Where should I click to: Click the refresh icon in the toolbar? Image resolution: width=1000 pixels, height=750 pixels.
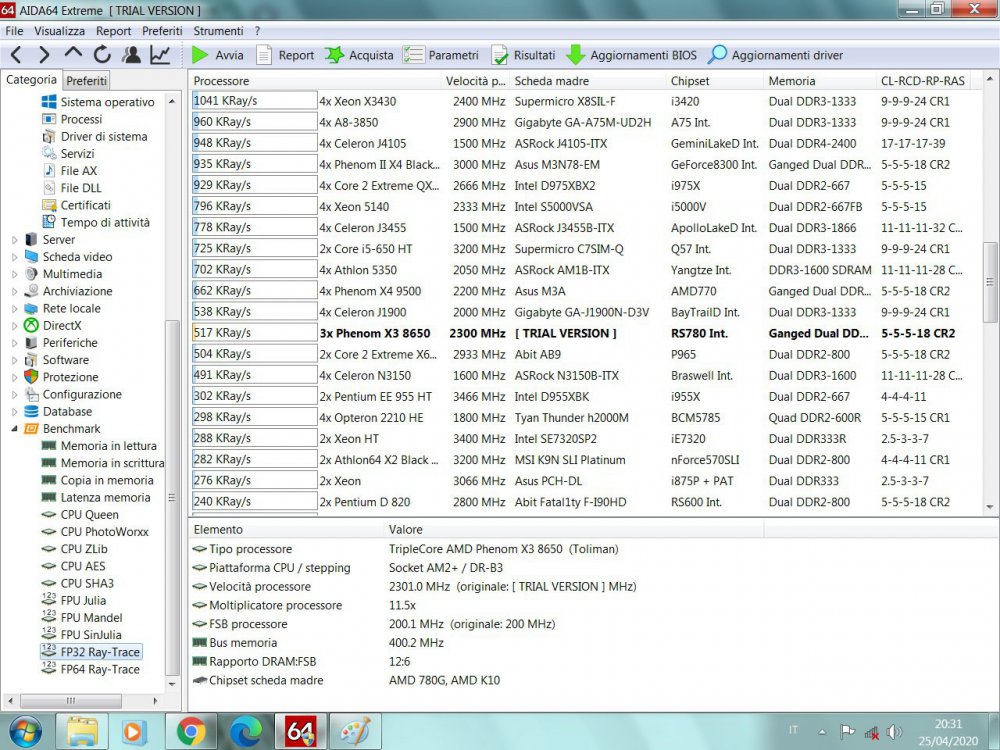(102, 55)
